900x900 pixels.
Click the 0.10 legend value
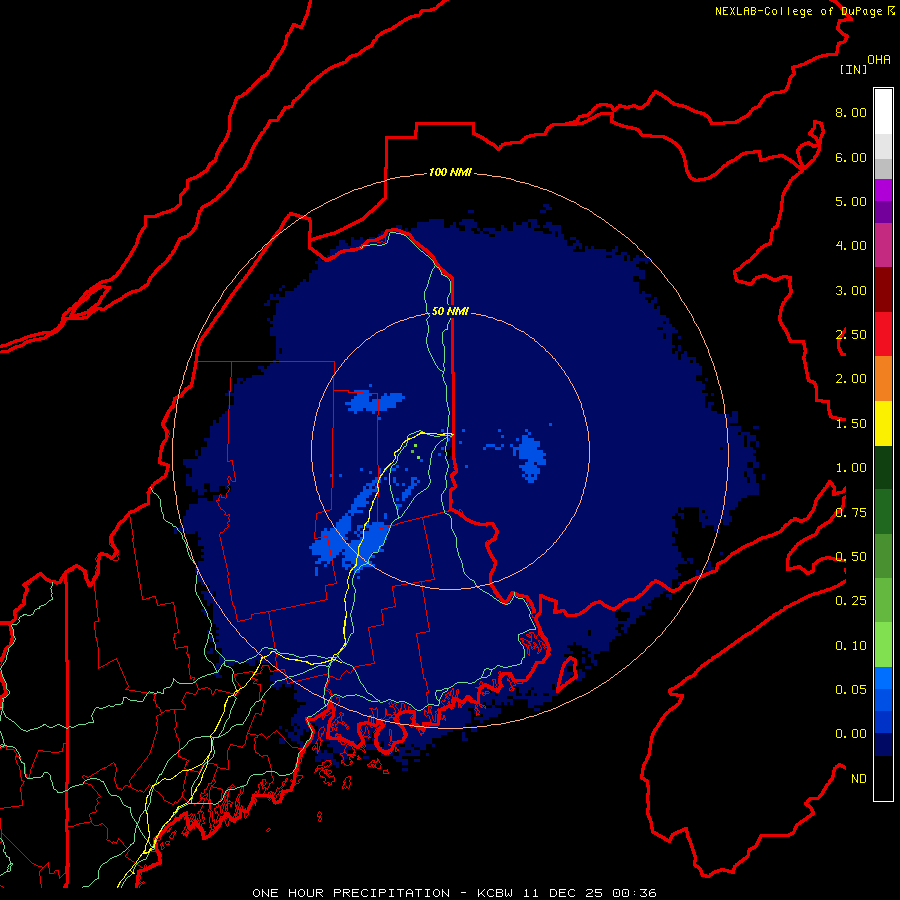[851, 646]
